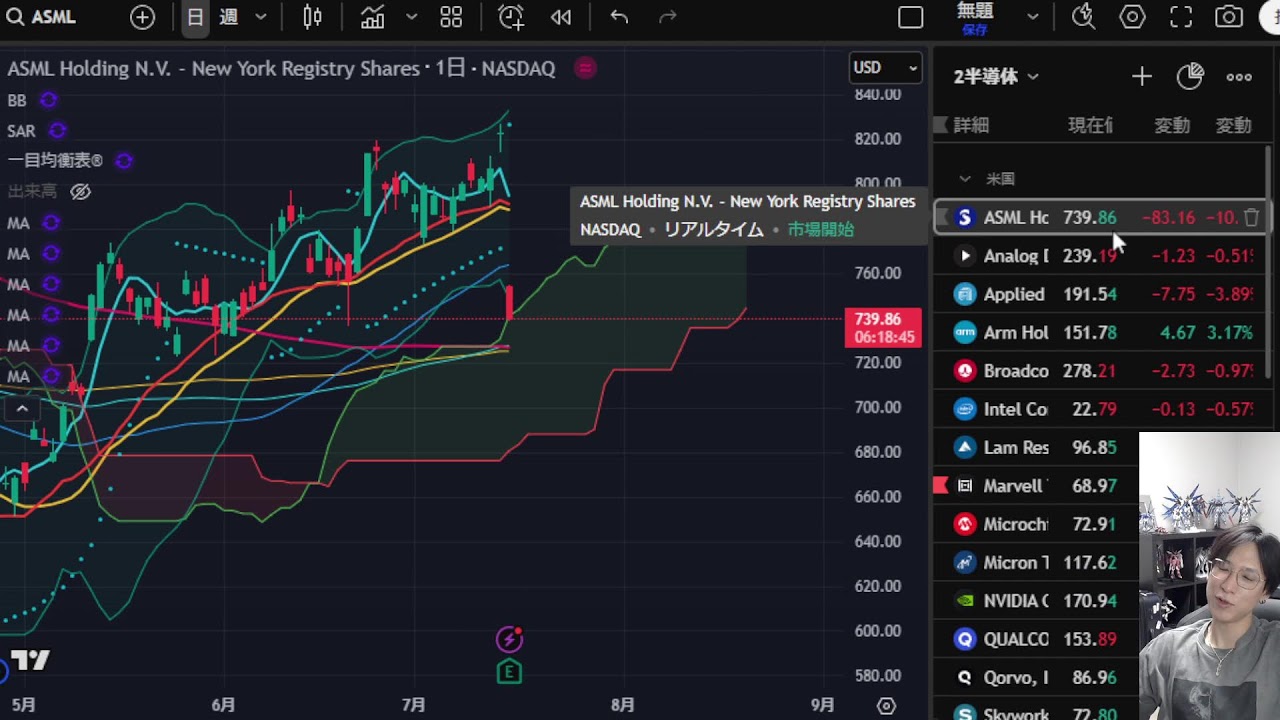Open the earnings E marker on timeline

[x=509, y=672]
